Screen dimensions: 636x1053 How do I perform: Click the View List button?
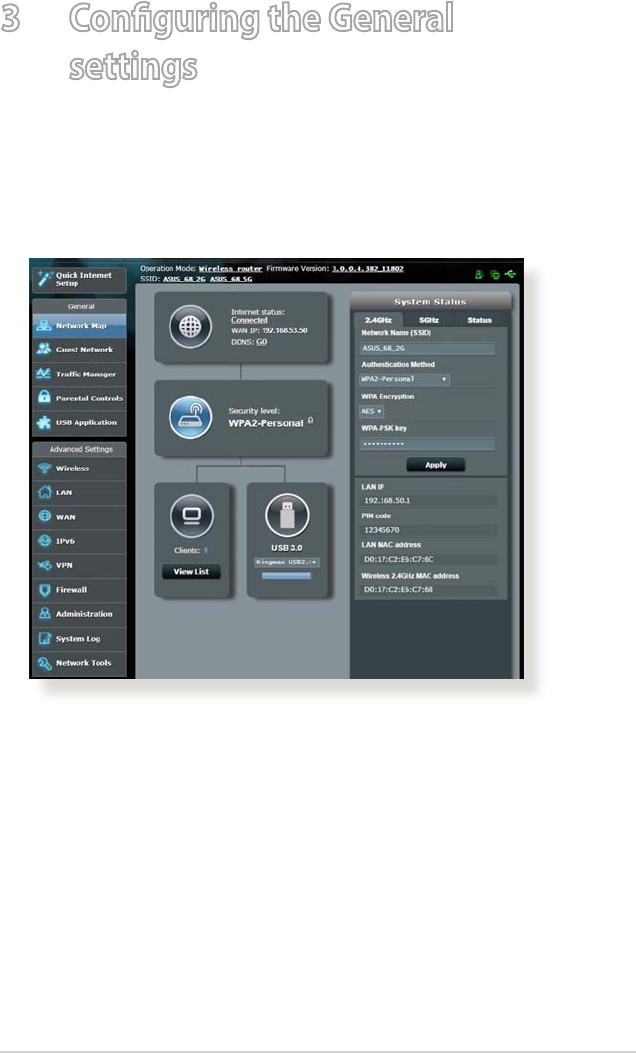[x=191, y=571]
